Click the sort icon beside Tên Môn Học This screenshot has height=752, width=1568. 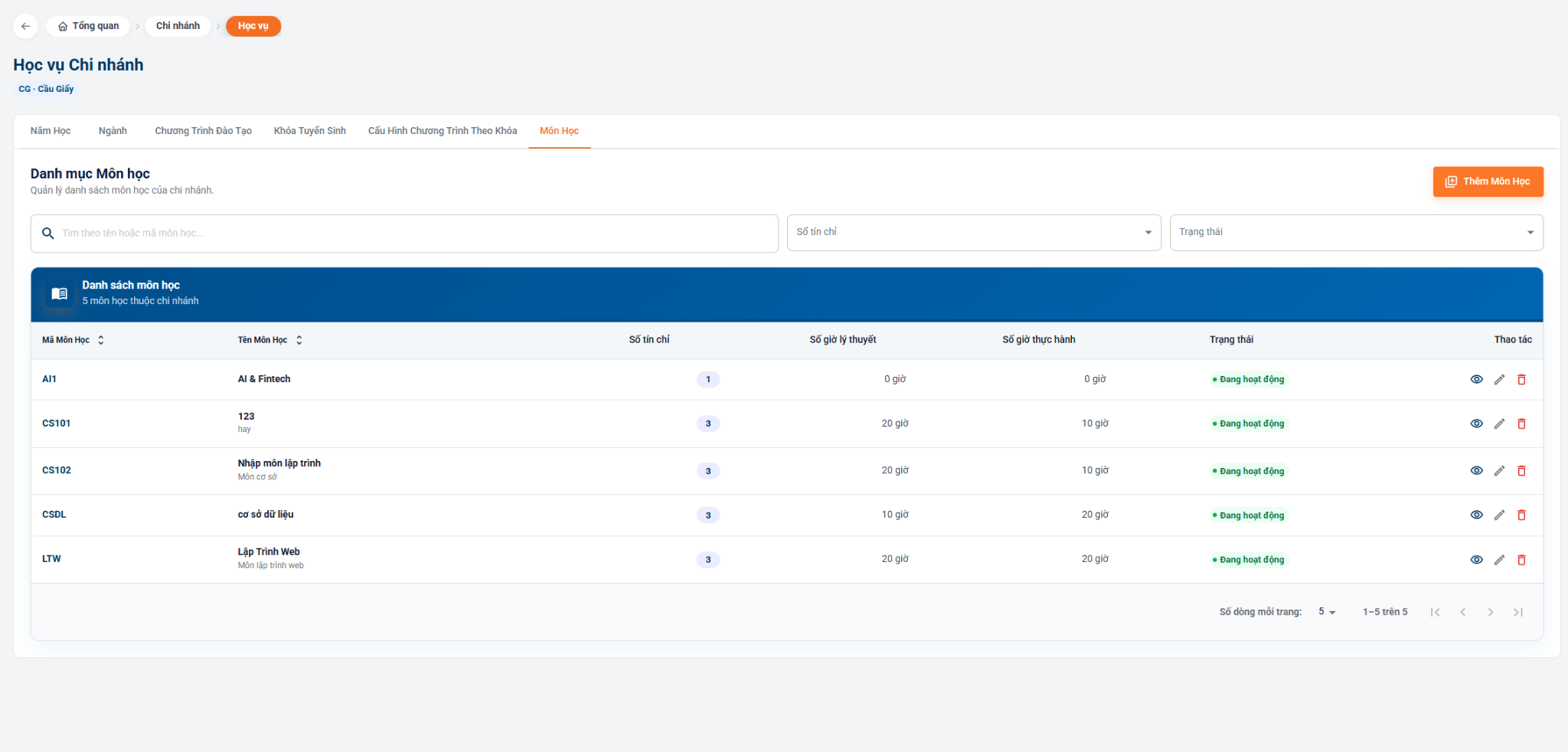[x=299, y=340]
